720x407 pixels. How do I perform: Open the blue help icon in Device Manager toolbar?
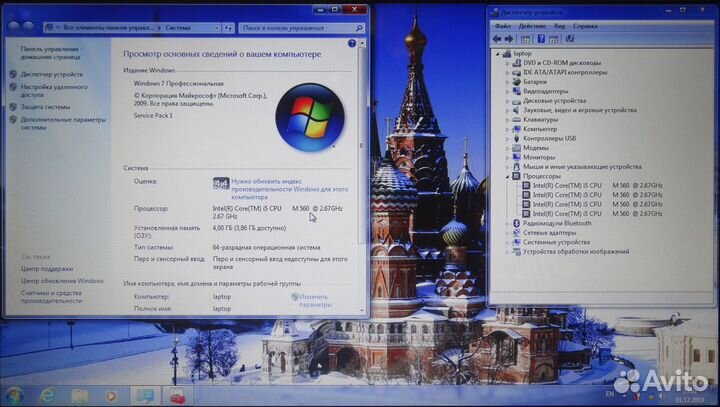(x=541, y=39)
